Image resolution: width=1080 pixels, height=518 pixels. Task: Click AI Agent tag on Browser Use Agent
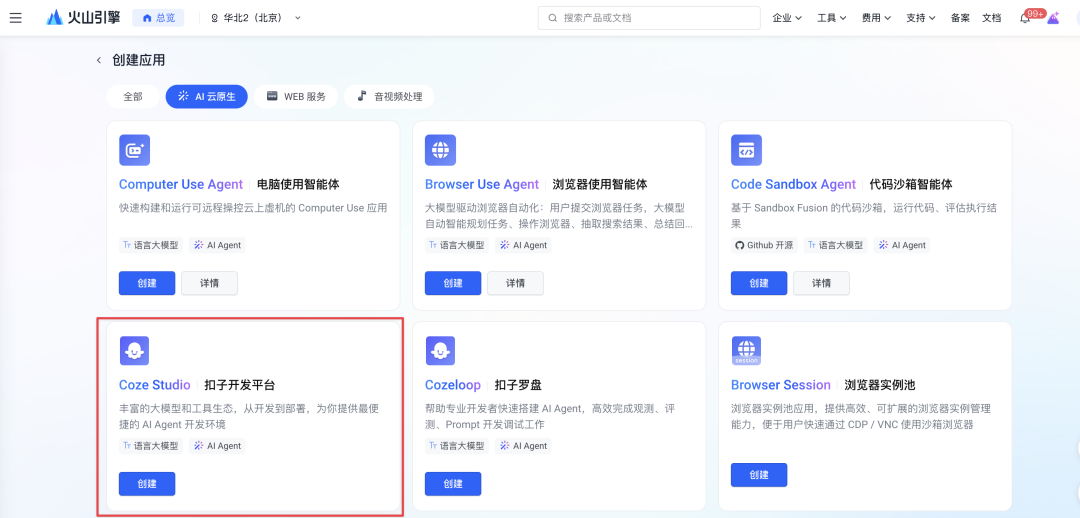[x=523, y=245]
